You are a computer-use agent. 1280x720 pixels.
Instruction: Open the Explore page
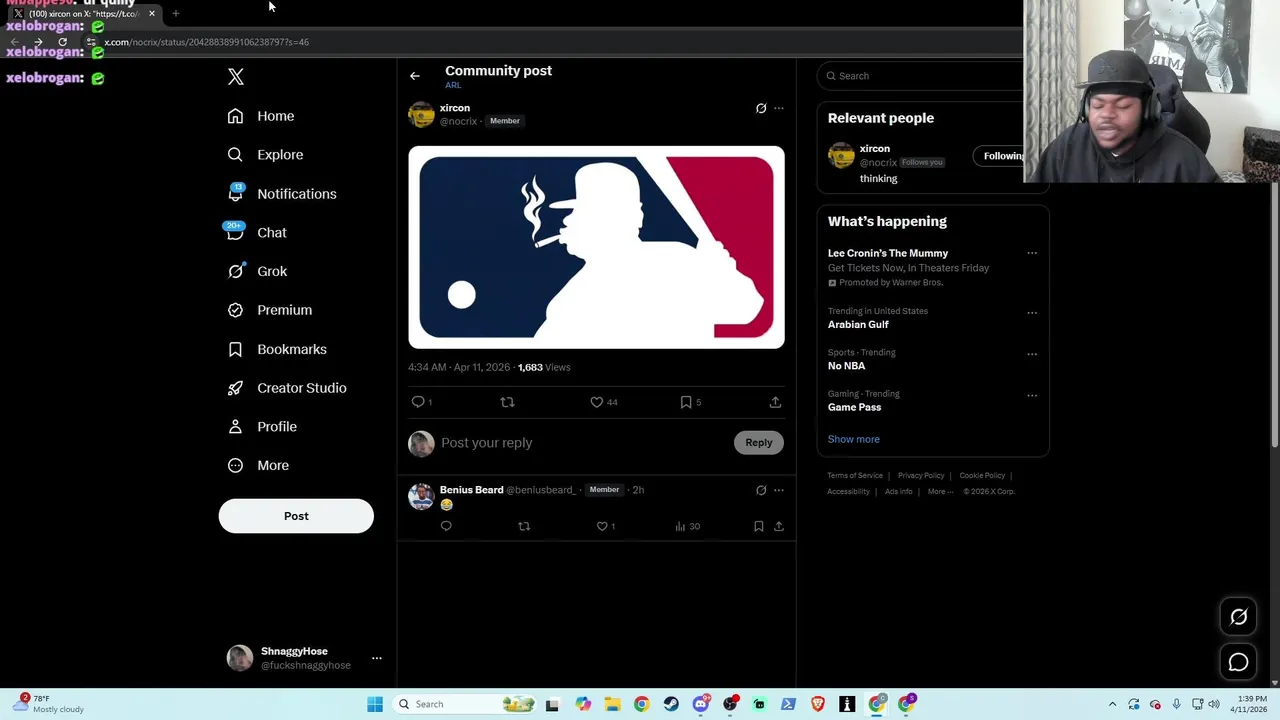point(265,155)
